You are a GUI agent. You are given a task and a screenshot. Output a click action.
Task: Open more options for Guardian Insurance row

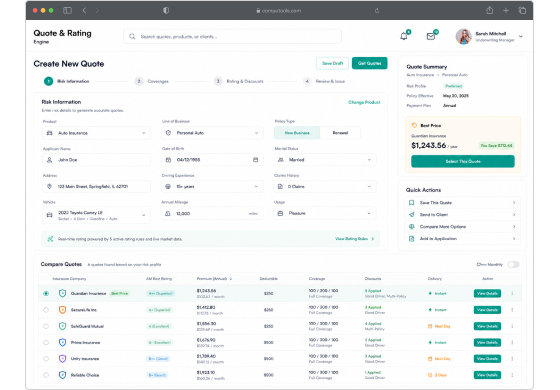click(512, 293)
